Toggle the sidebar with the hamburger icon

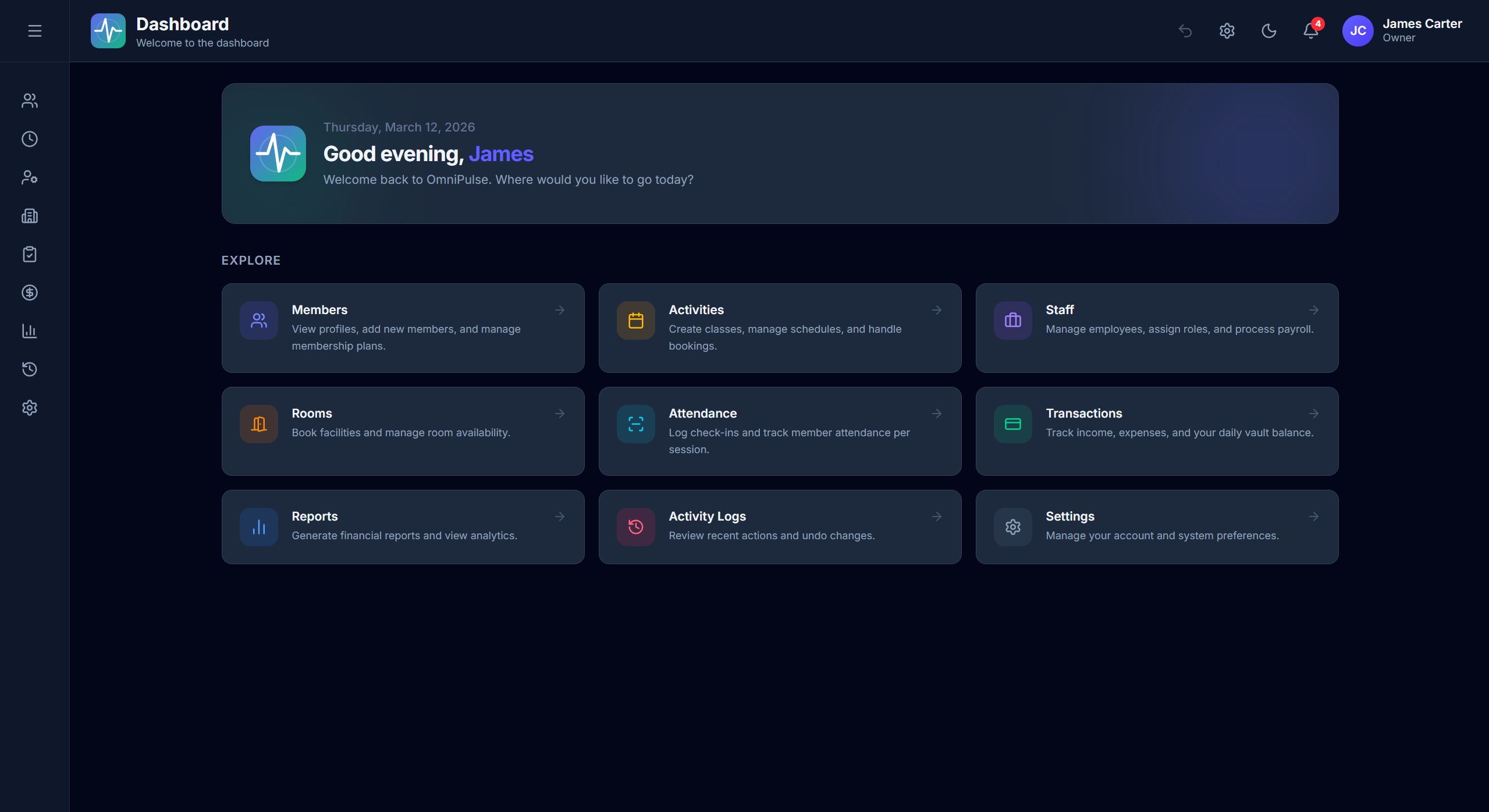[34, 30]
